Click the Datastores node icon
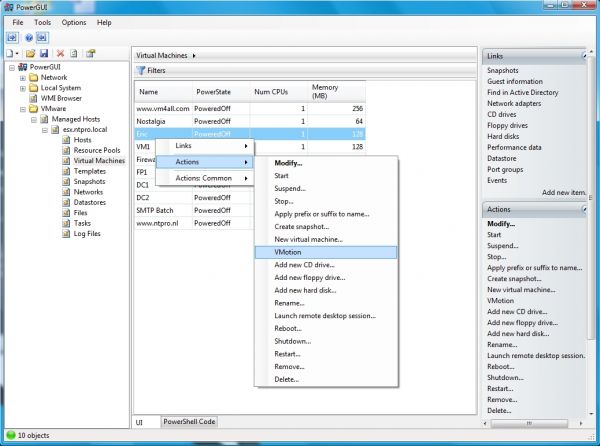This screenshot has width=600, height=446. coord(66,202)
